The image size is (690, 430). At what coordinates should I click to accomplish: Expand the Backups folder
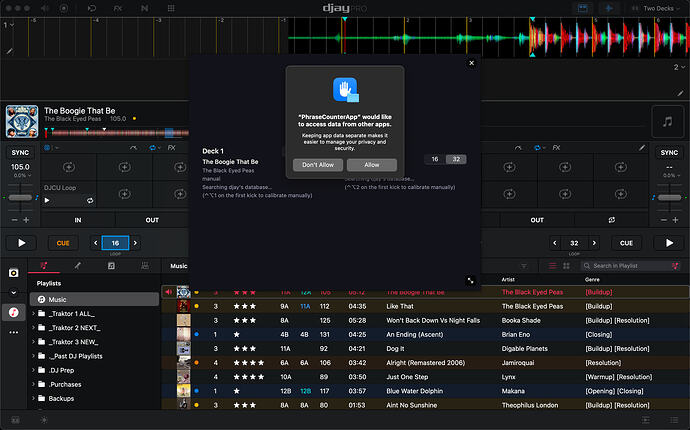[33, 398]
